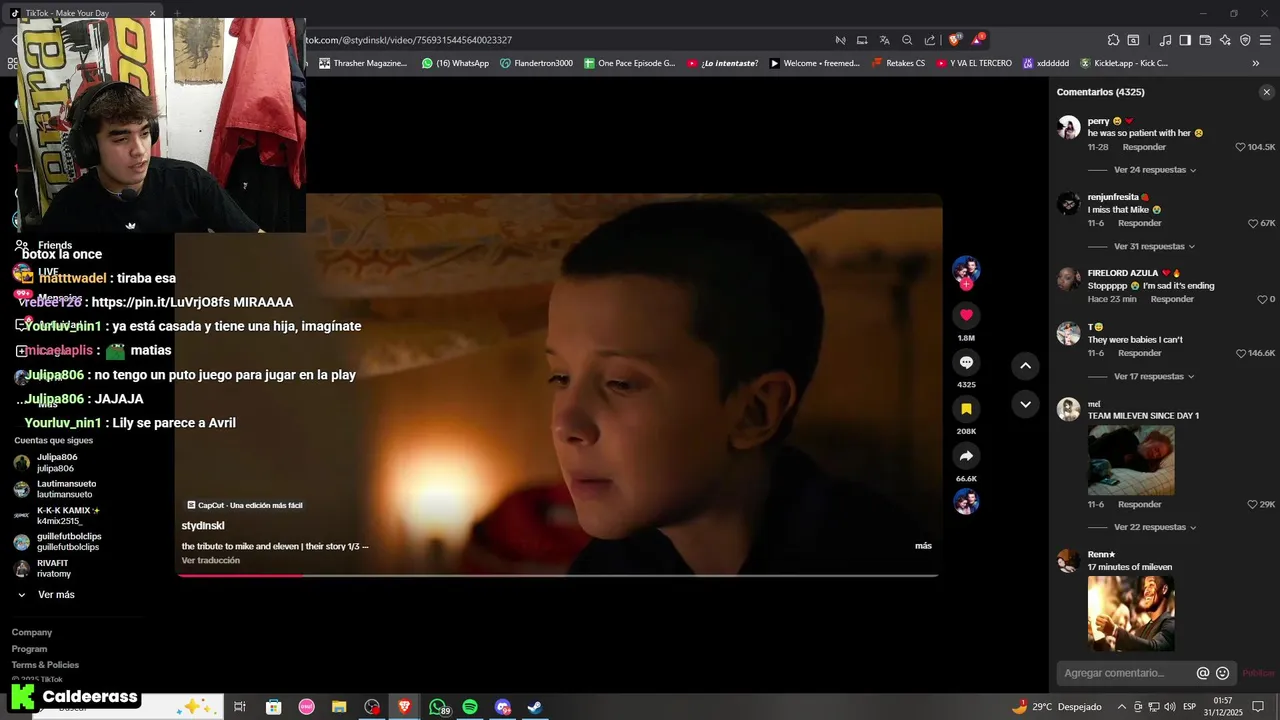
Task: Open RIVAFIT account in sidebar list
Action: 42,568
